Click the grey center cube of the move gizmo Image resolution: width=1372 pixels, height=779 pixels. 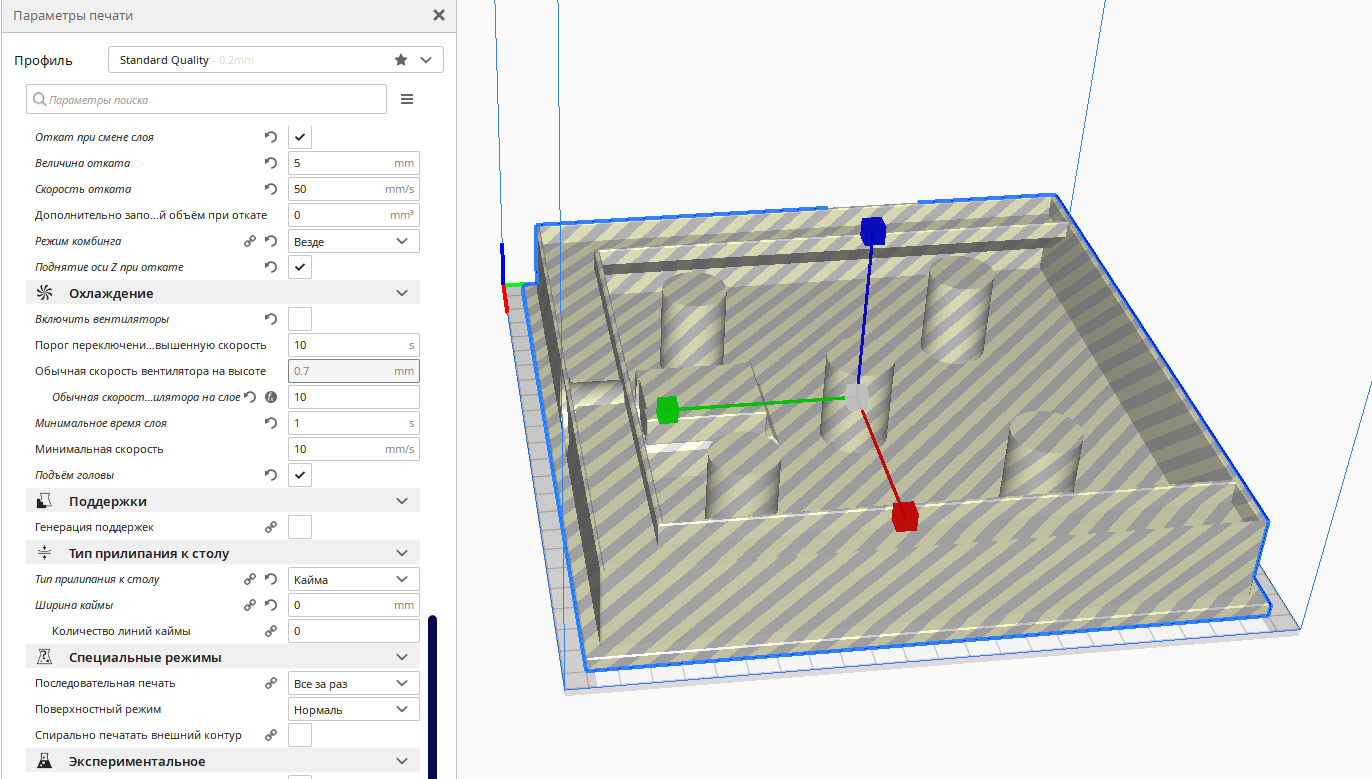(856, 397)
